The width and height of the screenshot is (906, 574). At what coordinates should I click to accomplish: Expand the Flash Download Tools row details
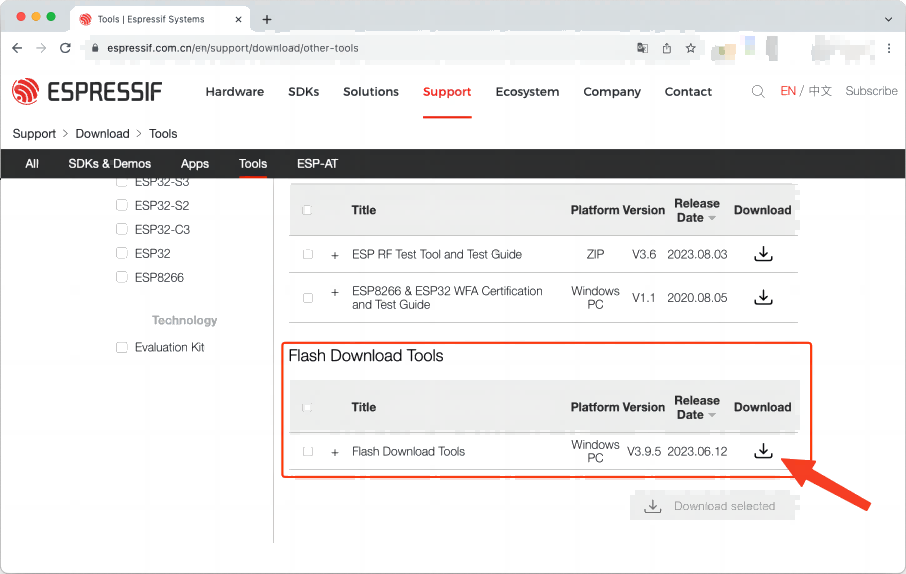[335, 452]
